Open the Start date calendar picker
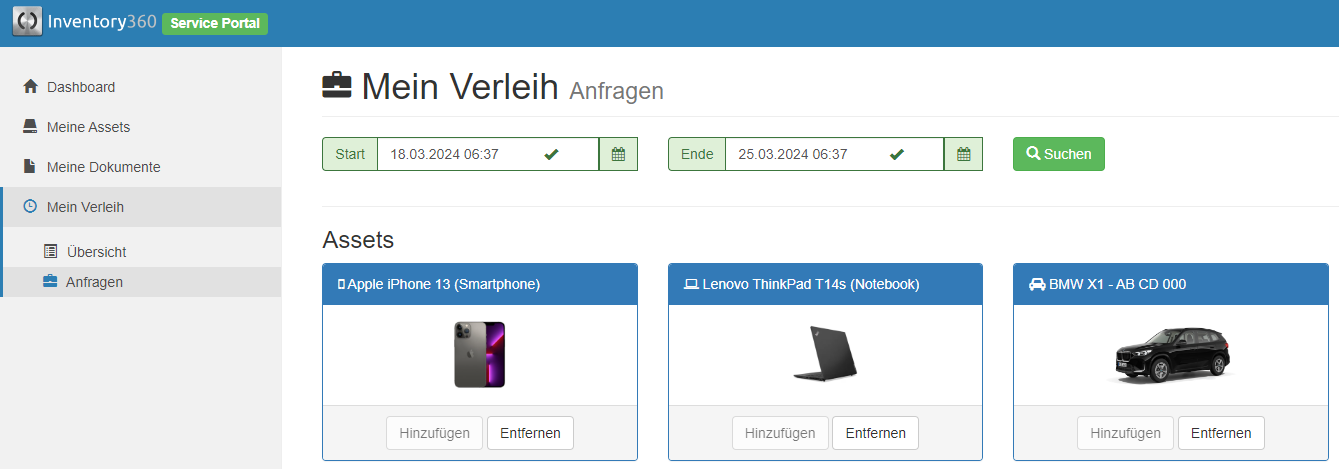 click(x=618, y=154)
